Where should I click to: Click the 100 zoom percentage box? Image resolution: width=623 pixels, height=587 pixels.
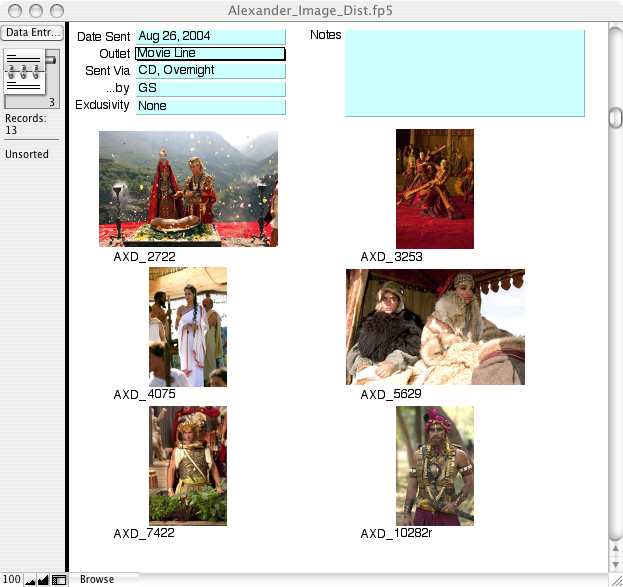click(x=11, y=580)
